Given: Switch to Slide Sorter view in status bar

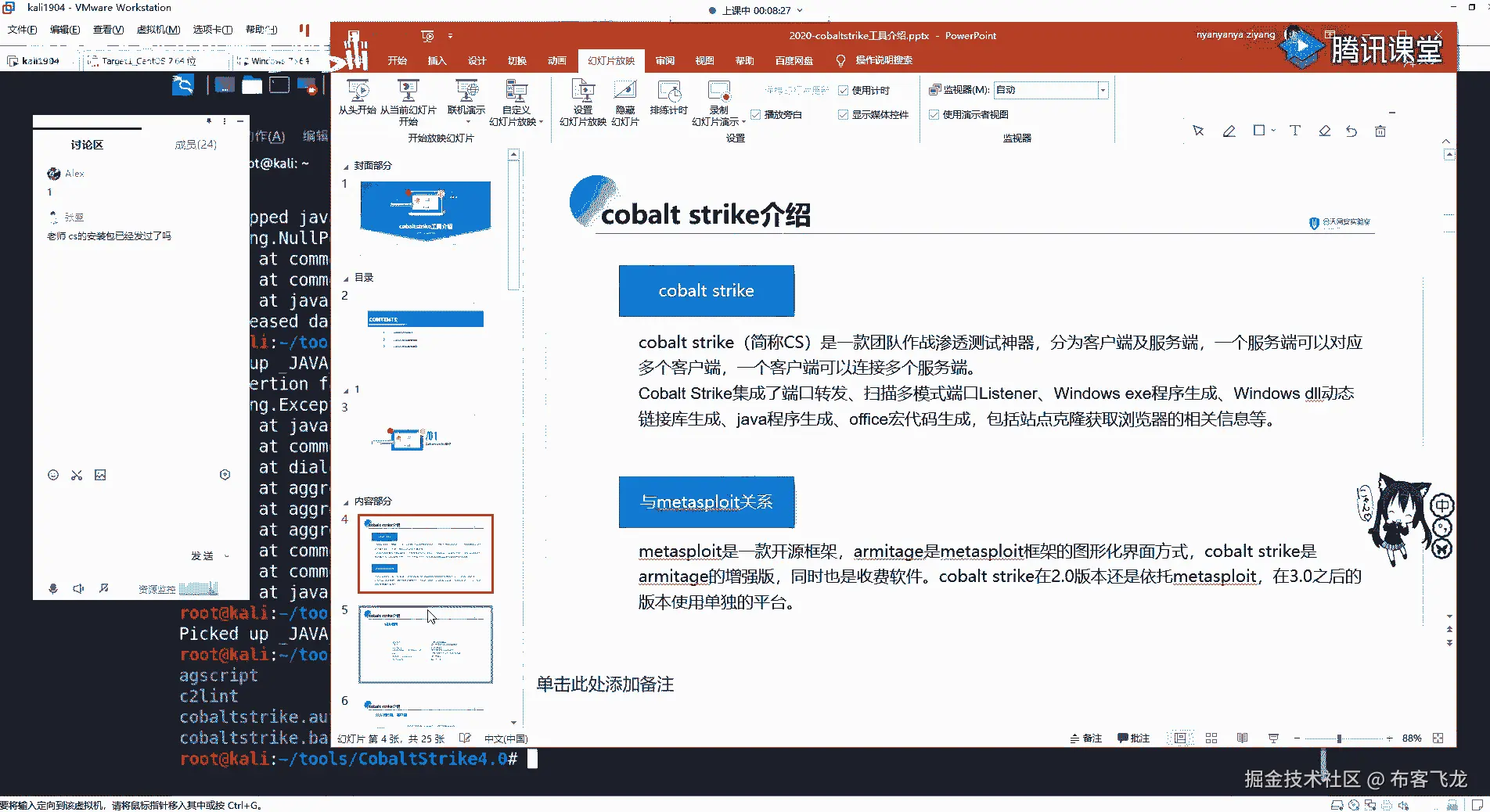Looking at the screenshot, I should 1211,738.
